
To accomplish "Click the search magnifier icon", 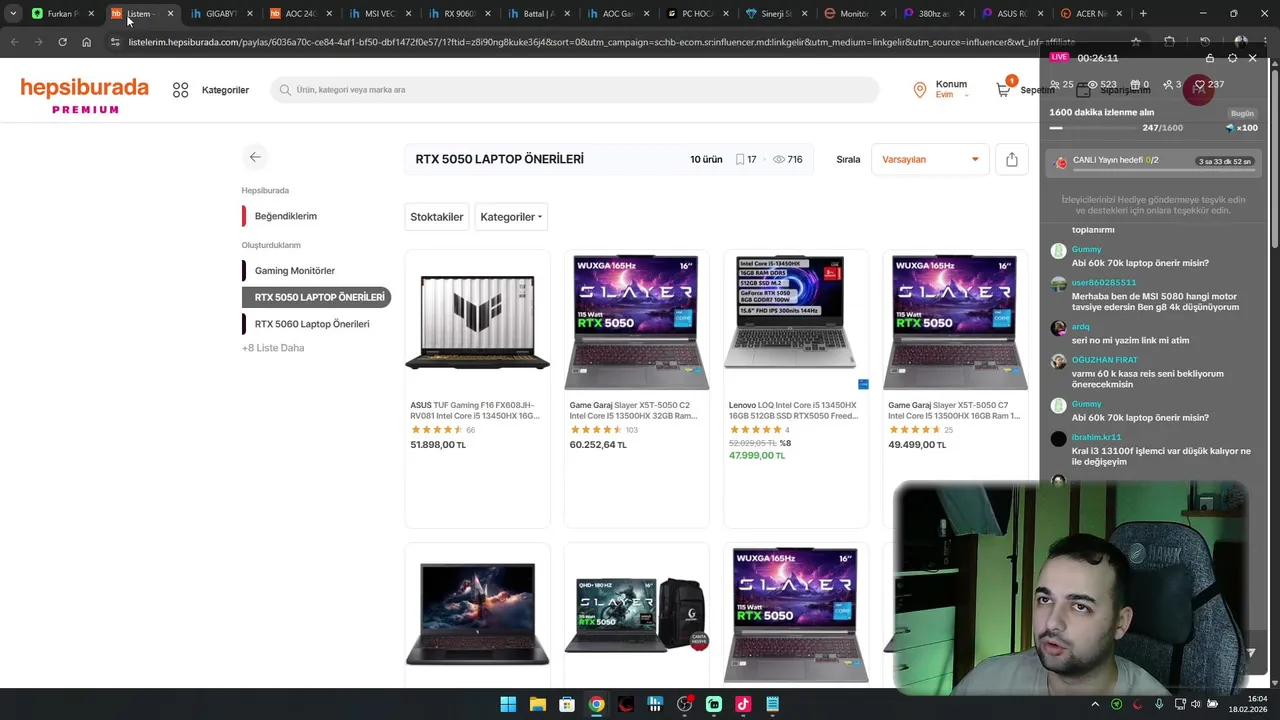I will coord(285,90).
